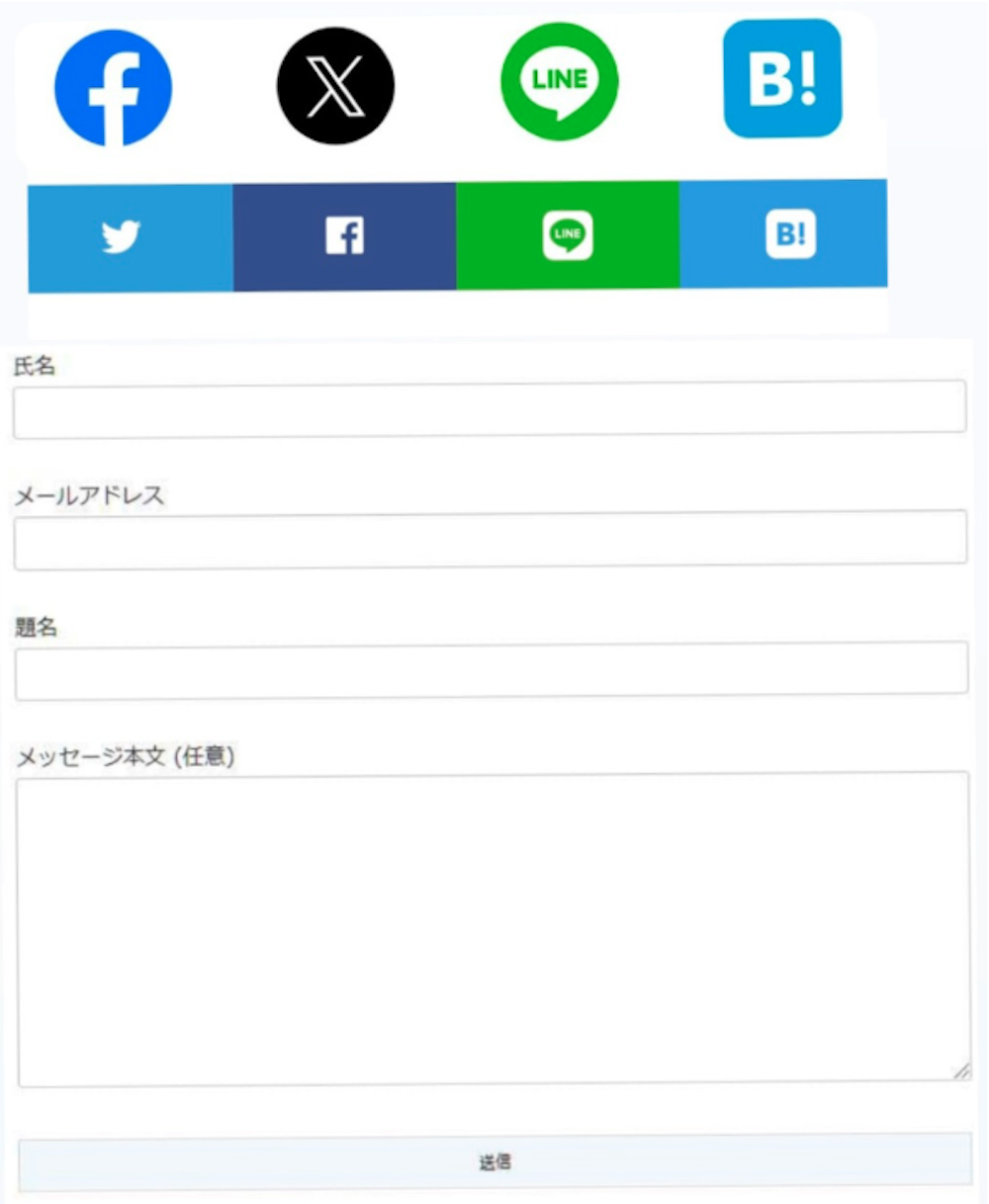Screen dimensions: 989x1204
Task: Click the 氏名 field label
Action: pyautogui.click(x=34, y=366)
